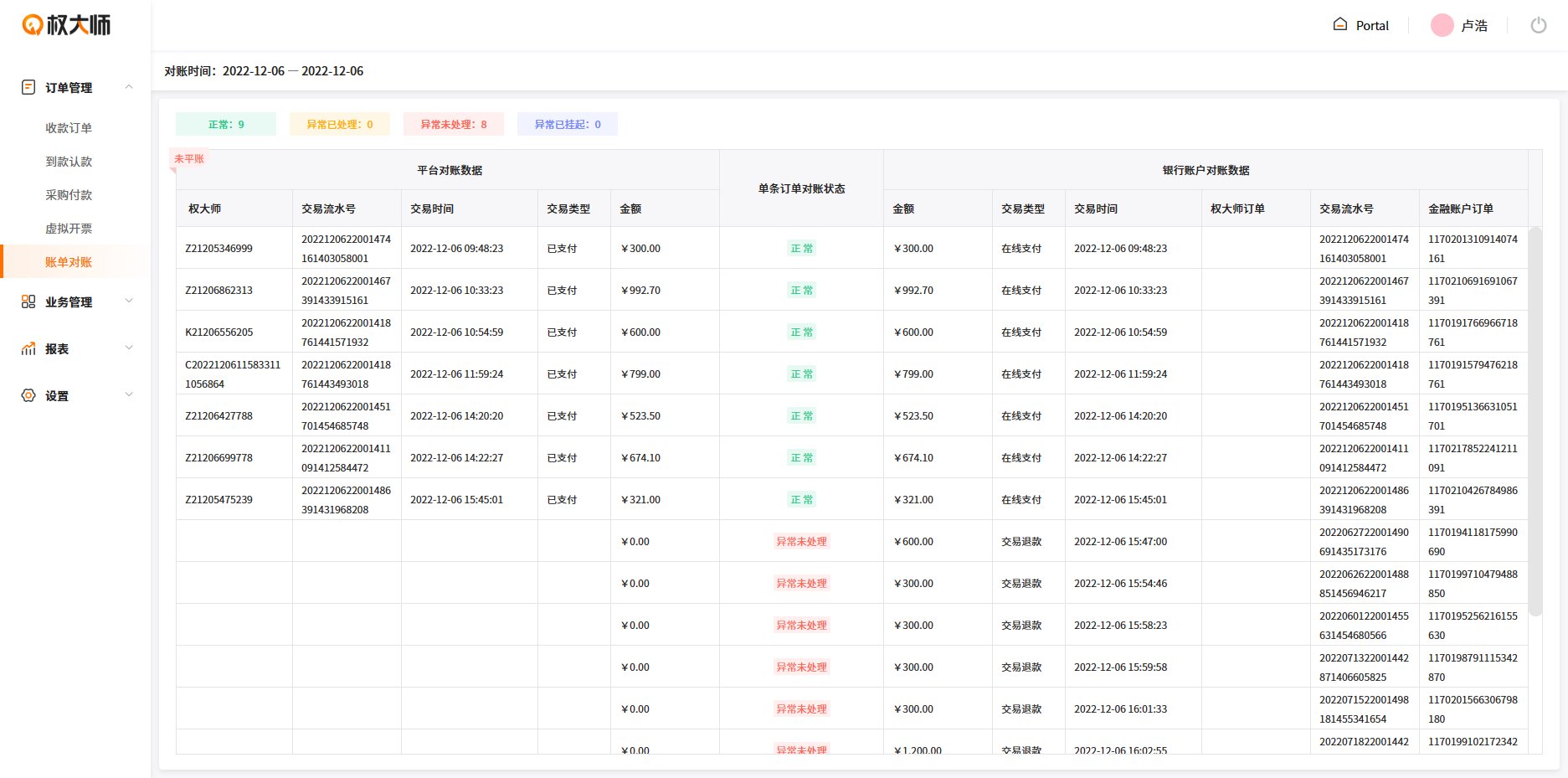
Task: Select the 订单管理 sidebar icon
Action: click(x=28, y=86)
